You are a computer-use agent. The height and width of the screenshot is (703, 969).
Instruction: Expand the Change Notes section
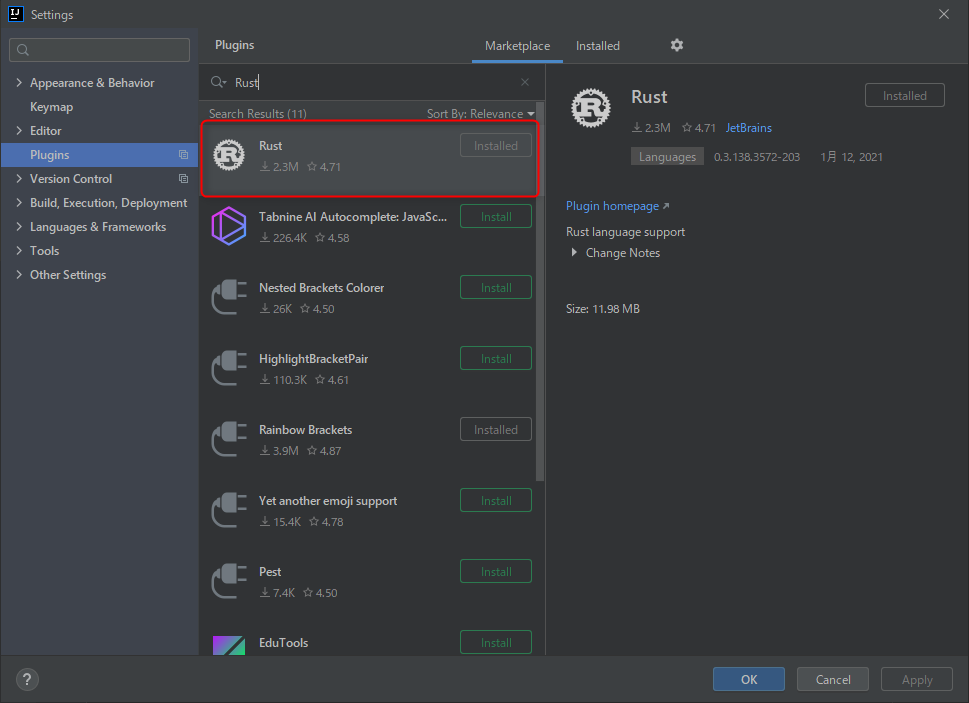tap(574, 252)
